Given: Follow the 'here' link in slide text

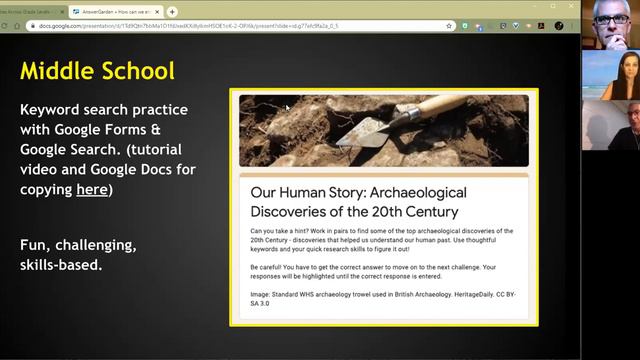Looking at the screenshot, I should point(92,190).
